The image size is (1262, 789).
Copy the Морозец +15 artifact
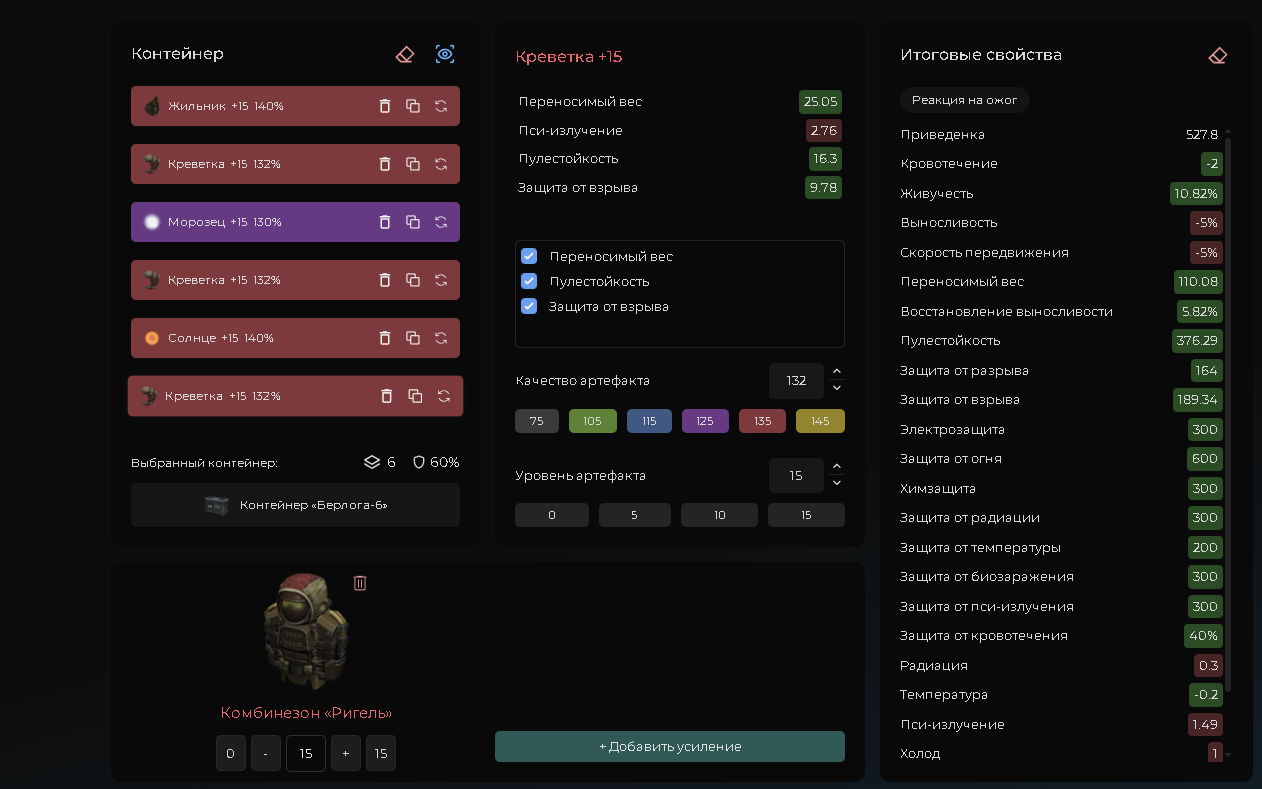[413, 222]
